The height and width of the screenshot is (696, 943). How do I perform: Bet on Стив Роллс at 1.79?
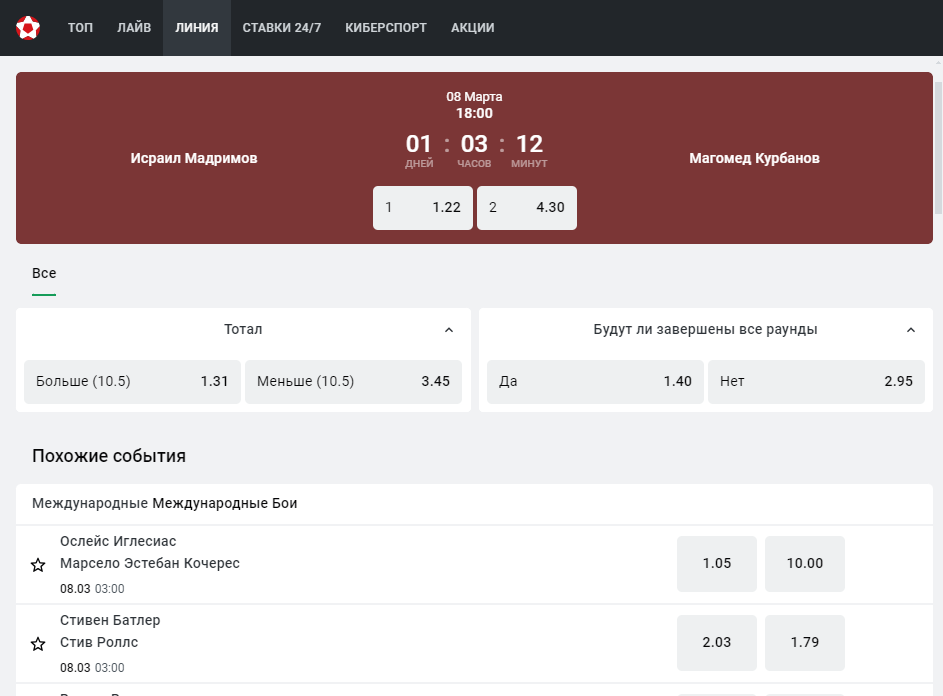(805, 642)
